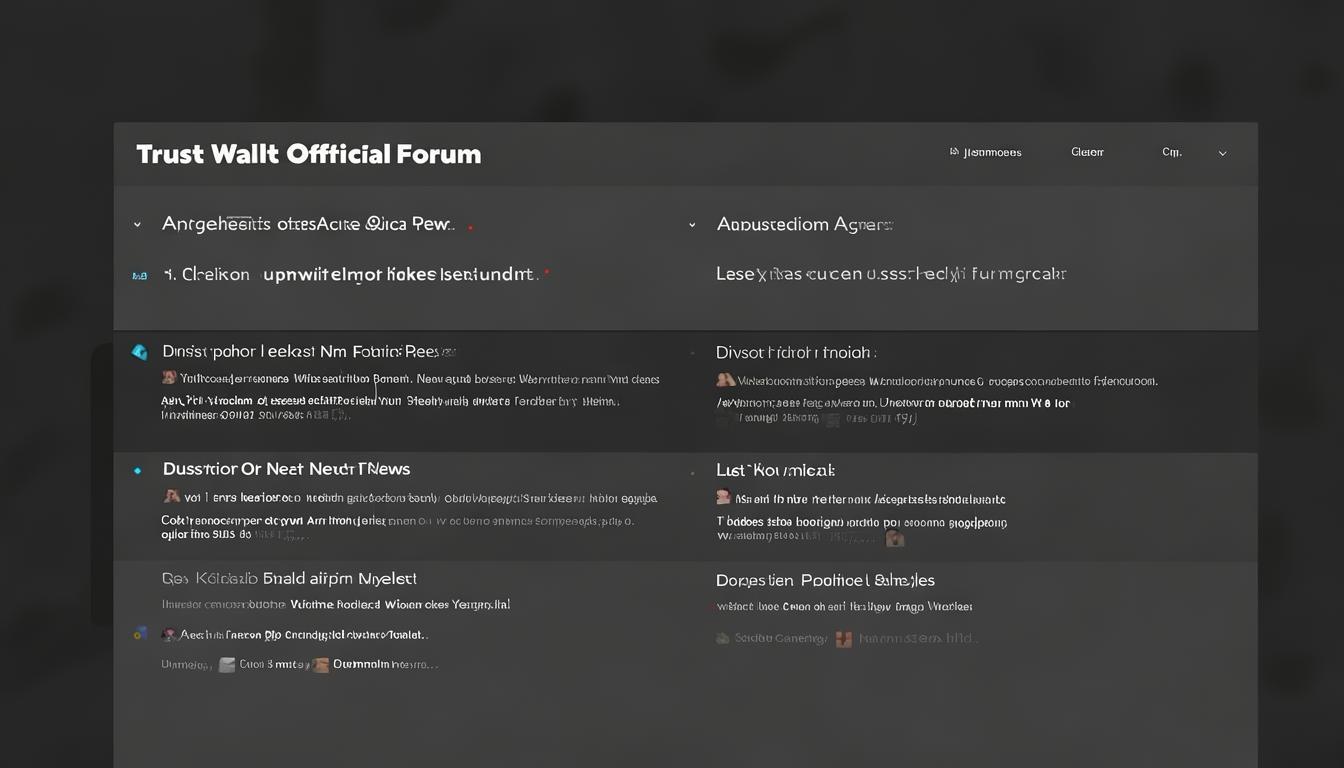
Task: Click the orange avatar after 'Sodbu Canenrg'
Action: pos(843,638)
